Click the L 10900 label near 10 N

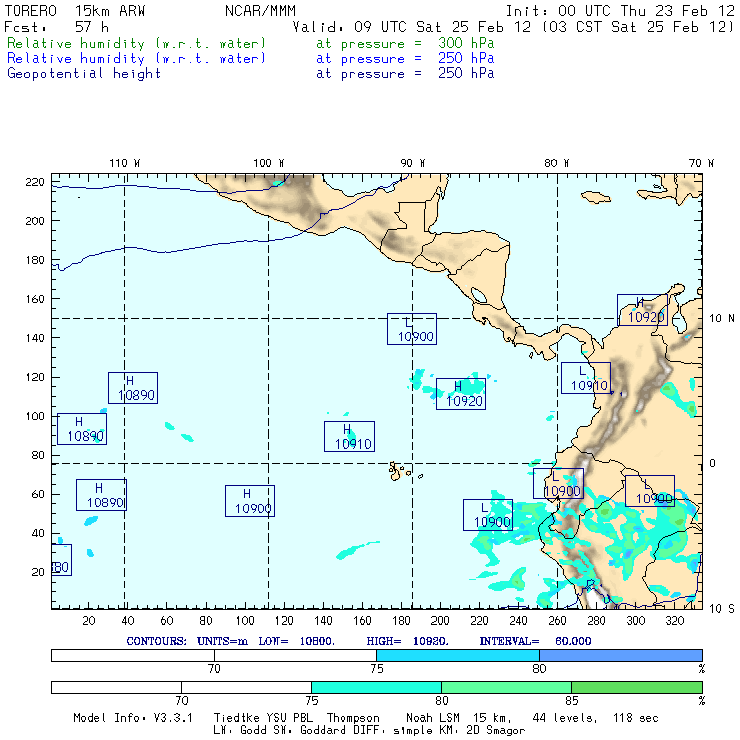(x=412, y=329)
